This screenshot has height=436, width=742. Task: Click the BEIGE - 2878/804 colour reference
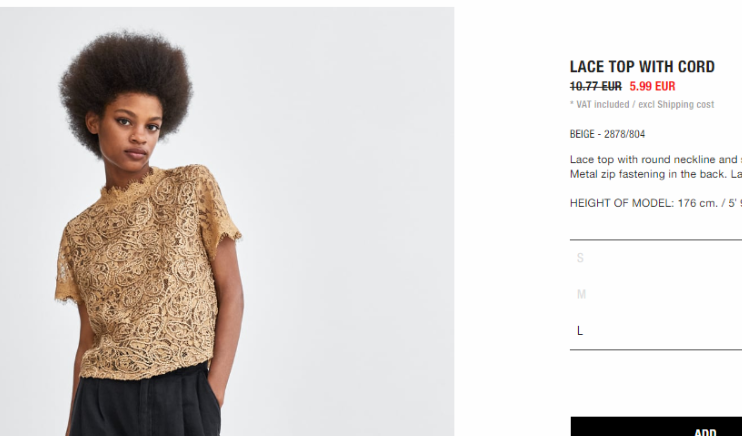click(x=607, y=134)
